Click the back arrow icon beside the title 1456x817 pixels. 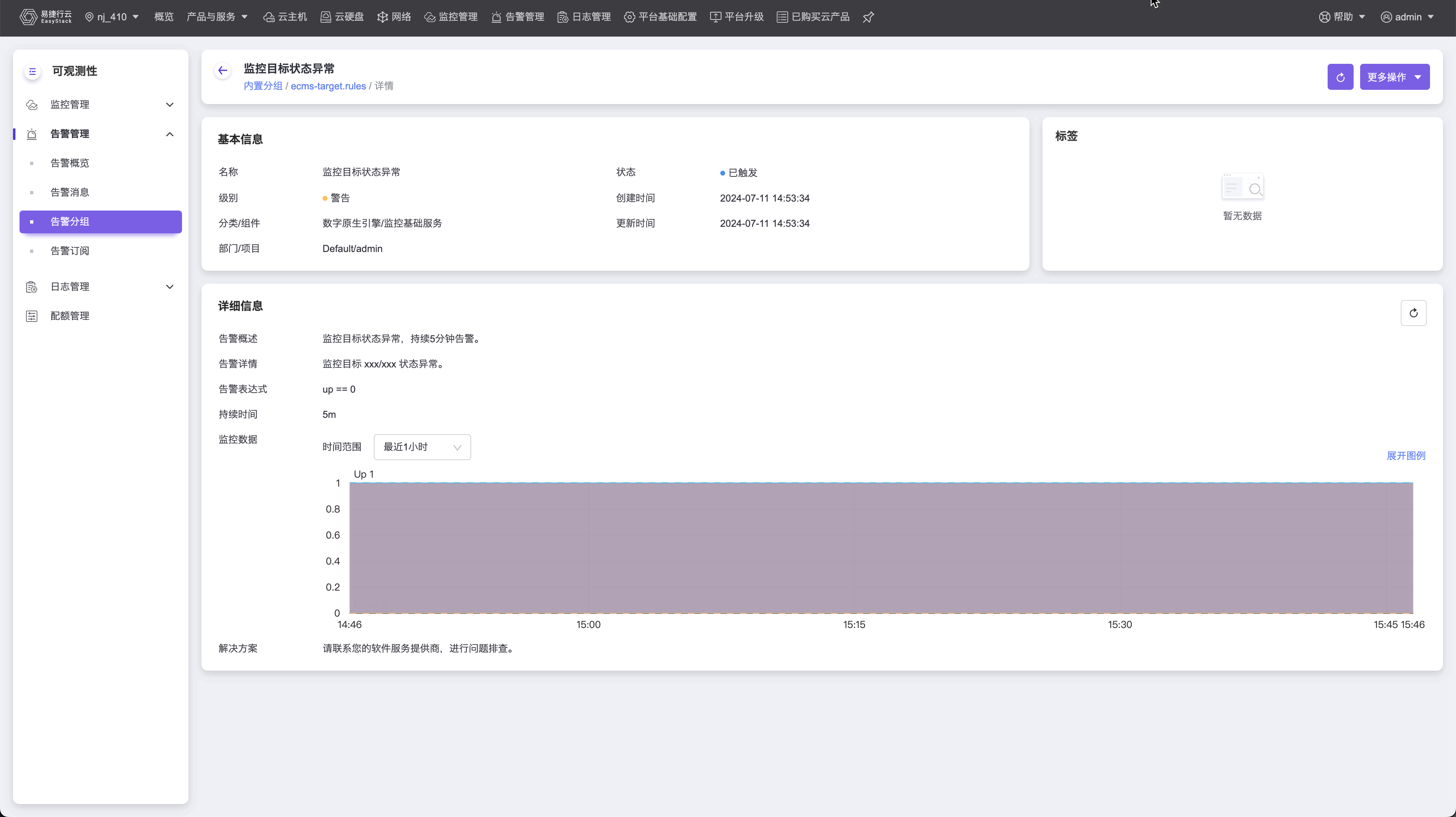[x=223, y=71]
